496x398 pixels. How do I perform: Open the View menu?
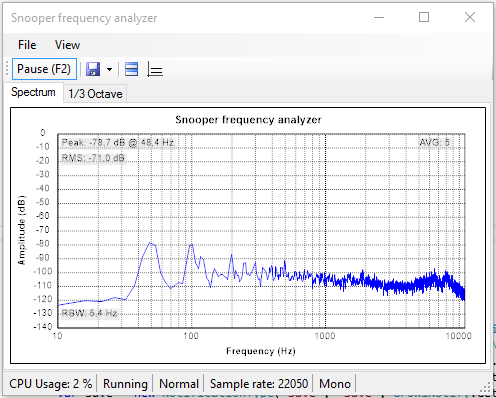(x=67, y=45)
